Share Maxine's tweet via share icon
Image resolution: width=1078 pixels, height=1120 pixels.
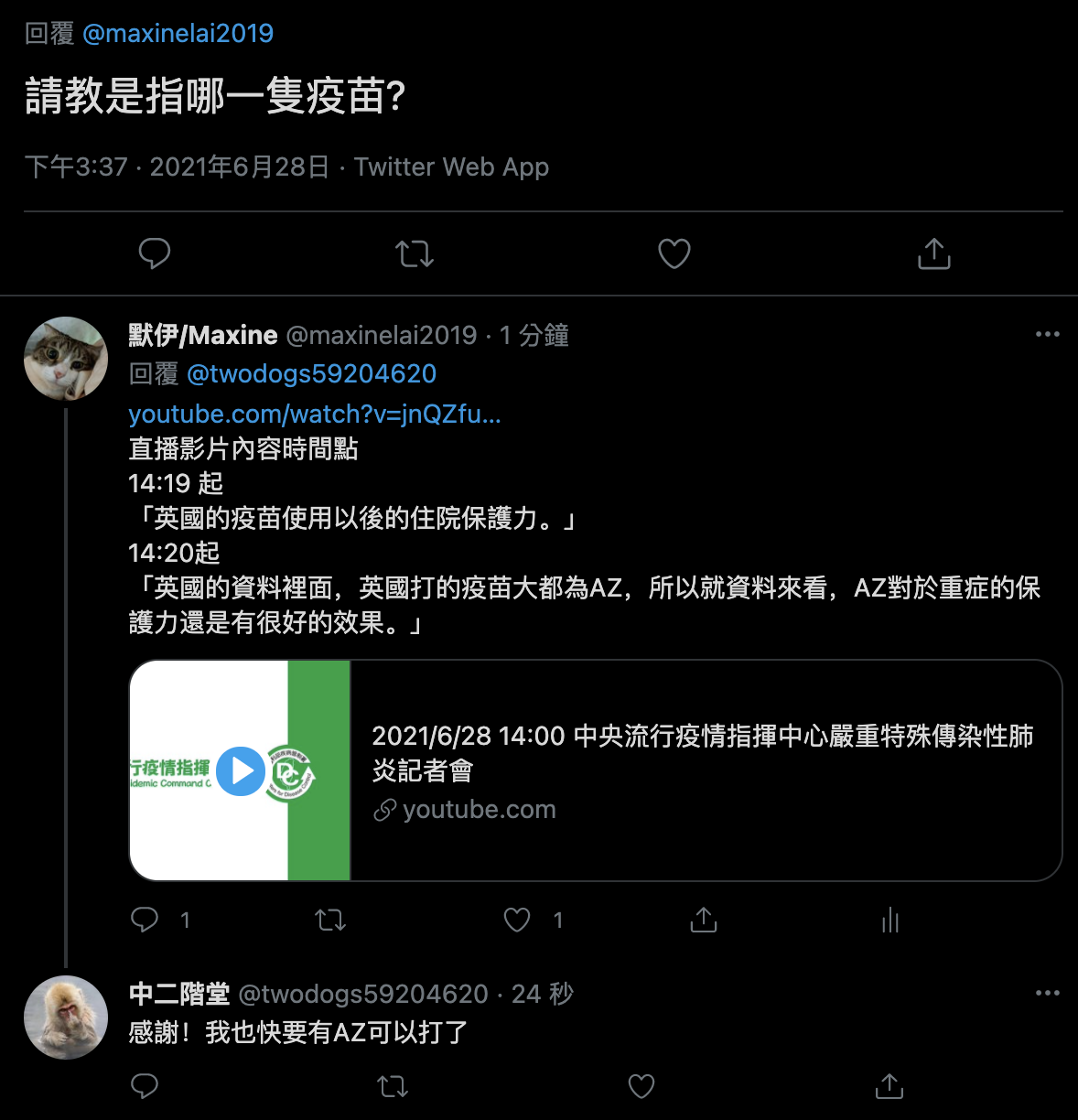(703, 920)
